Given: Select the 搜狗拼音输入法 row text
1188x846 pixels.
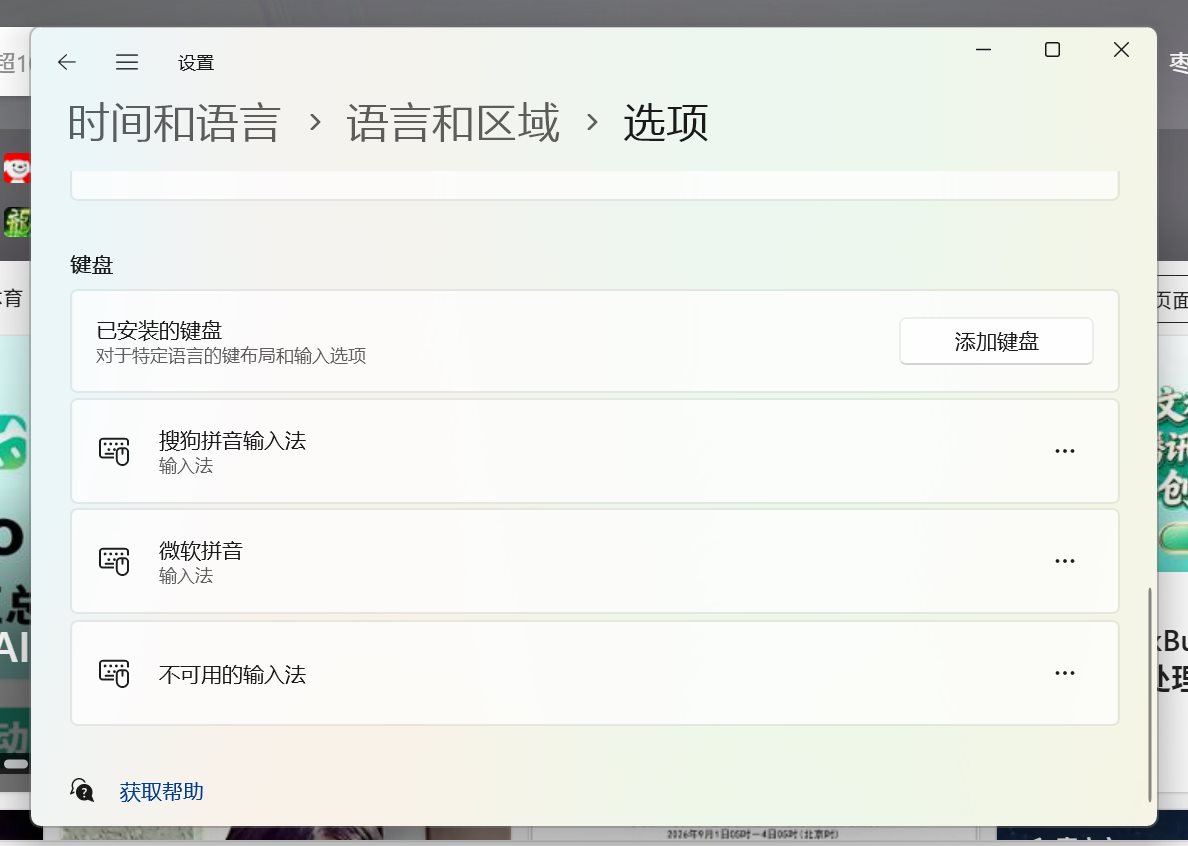Looking at the screenshot, I should coord(232,442).
